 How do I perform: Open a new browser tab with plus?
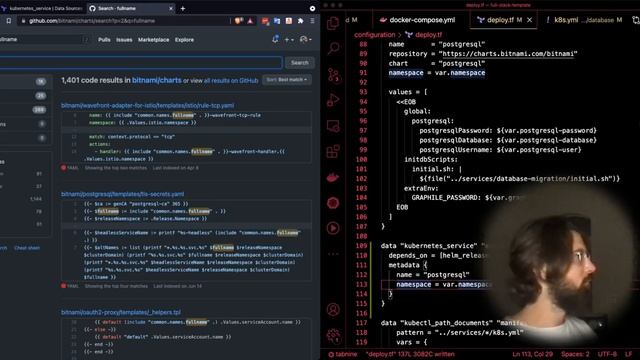coord(183,8)
